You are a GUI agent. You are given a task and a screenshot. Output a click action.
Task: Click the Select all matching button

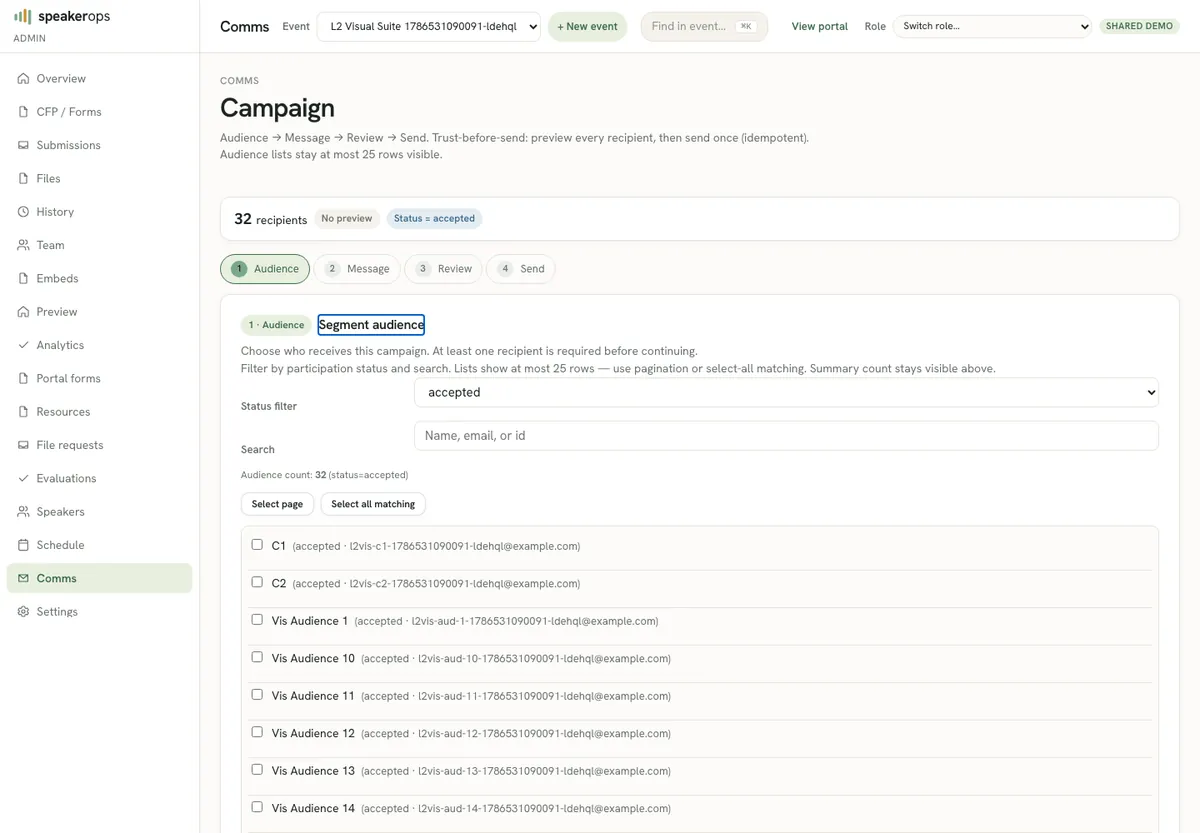tap(373, 504)
